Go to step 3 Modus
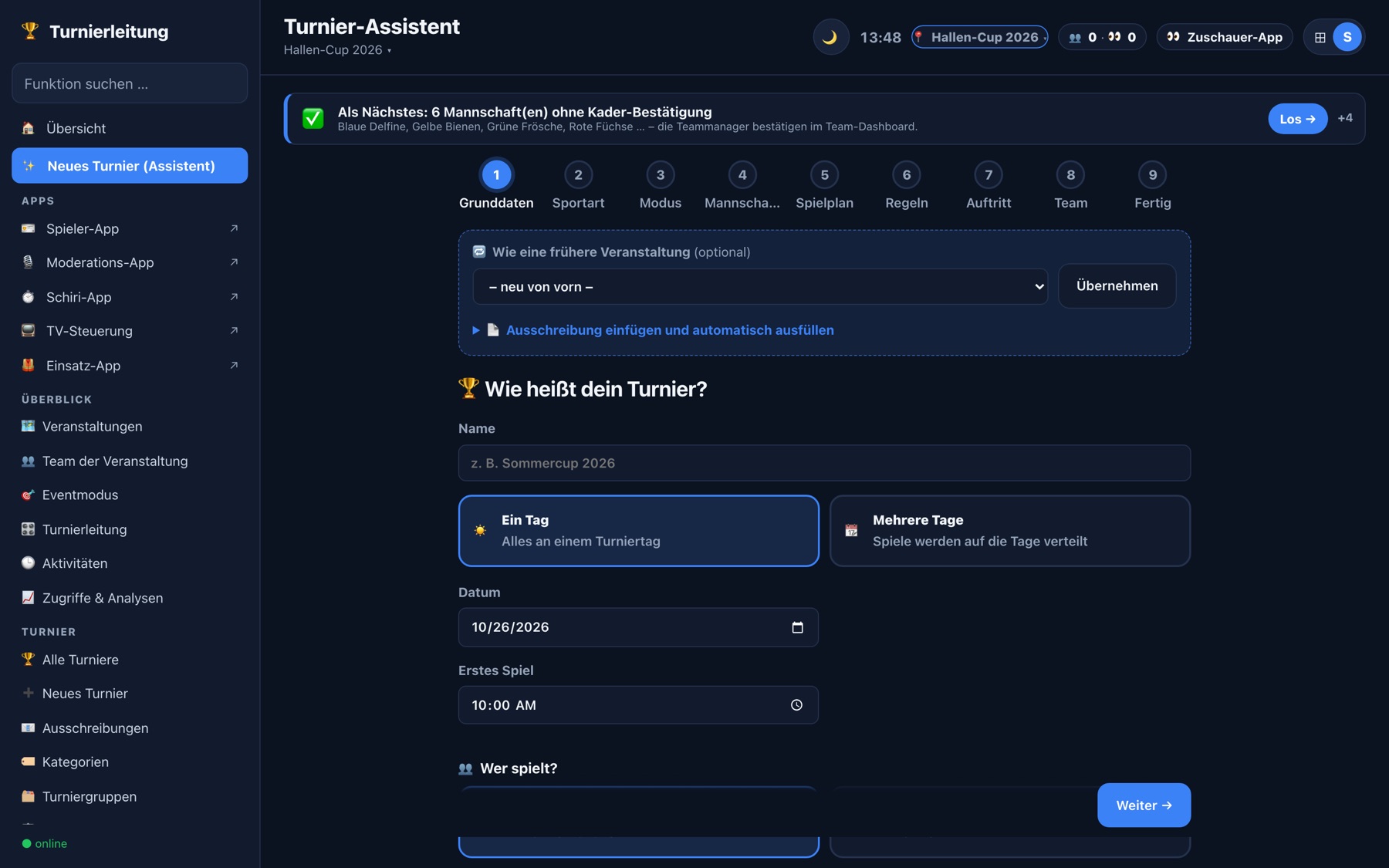The image size is (1389, 868). pyautogui.click(x=661, y=186)
